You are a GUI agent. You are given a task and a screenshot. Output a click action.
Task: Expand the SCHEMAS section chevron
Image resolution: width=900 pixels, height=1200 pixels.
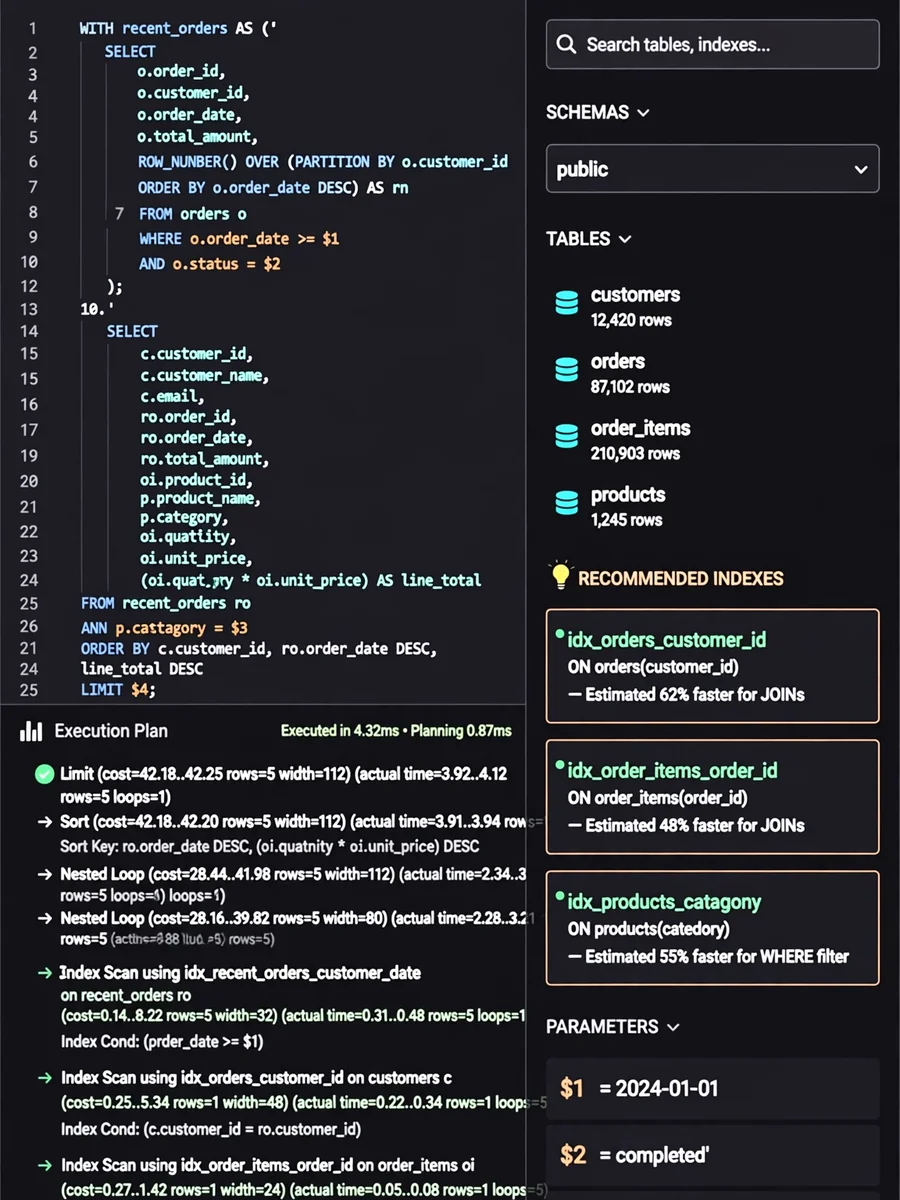(643, 113)
